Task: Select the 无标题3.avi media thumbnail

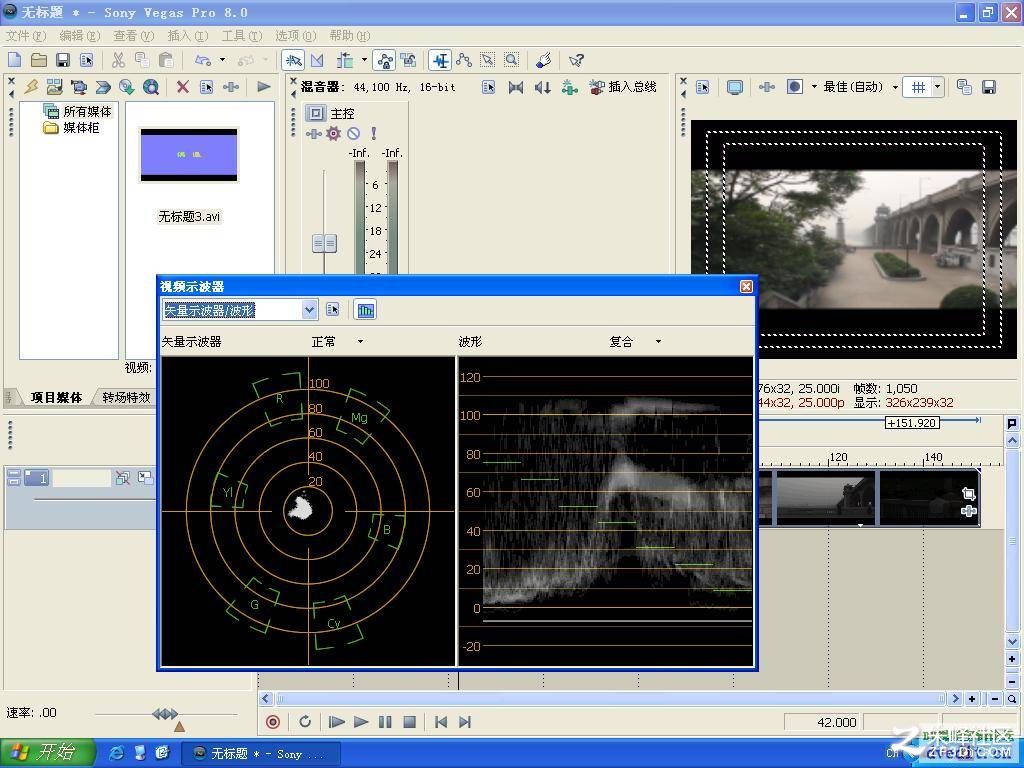Action: click(x=189, y=155)
